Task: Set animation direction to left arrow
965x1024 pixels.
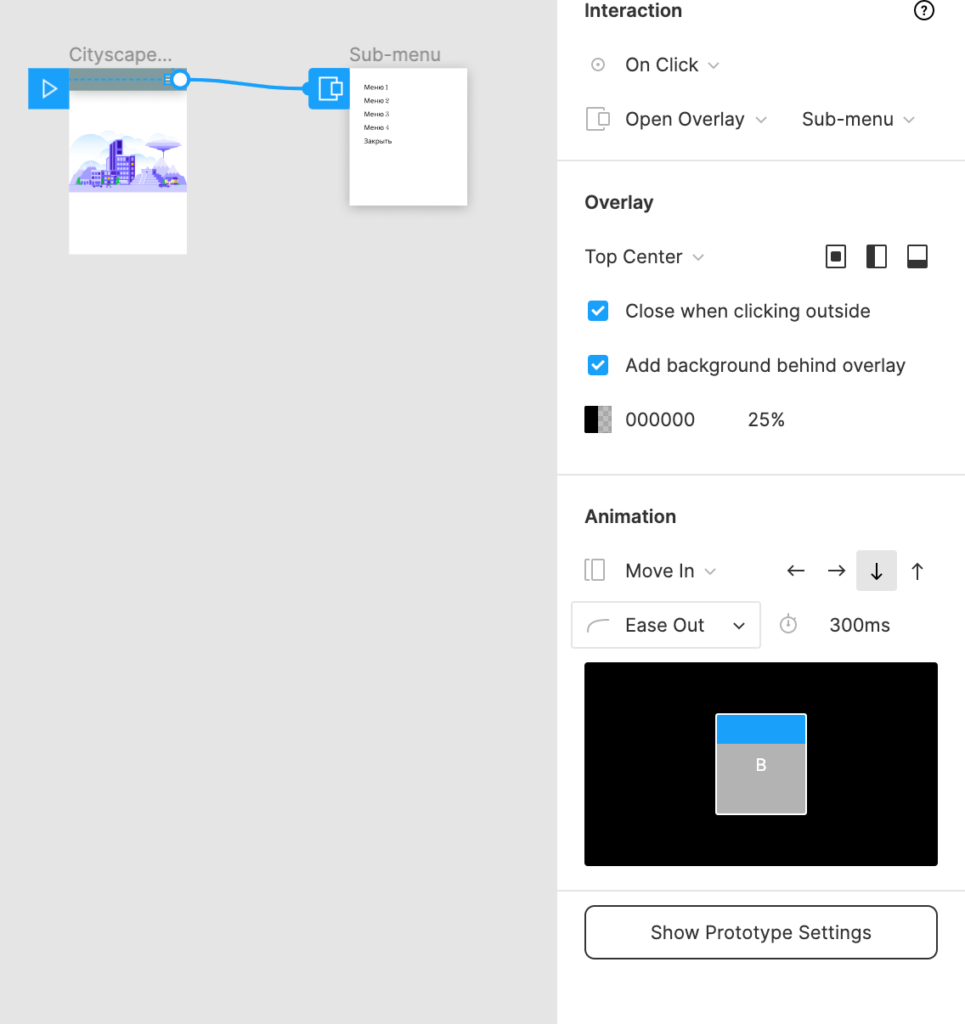Action: [796, 571]
